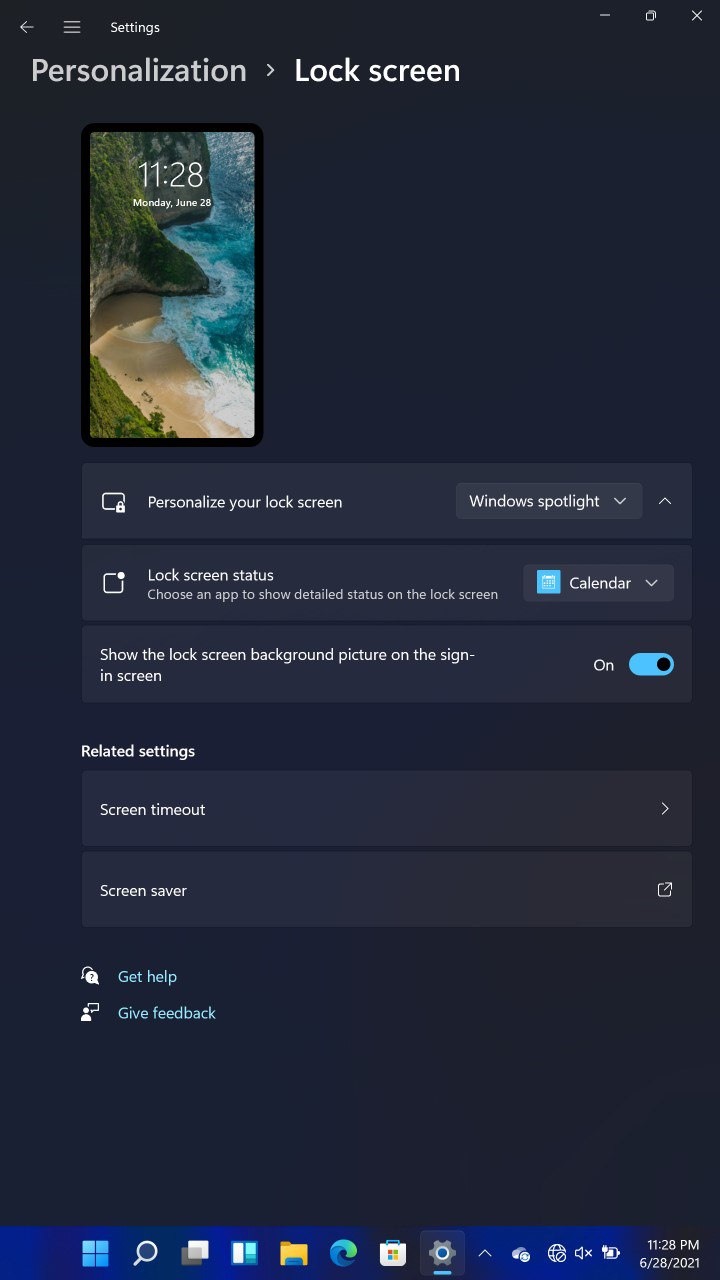The image size is (720, 1280).
Task: Open Task View on the taskbar
Action: (195, 1252)
